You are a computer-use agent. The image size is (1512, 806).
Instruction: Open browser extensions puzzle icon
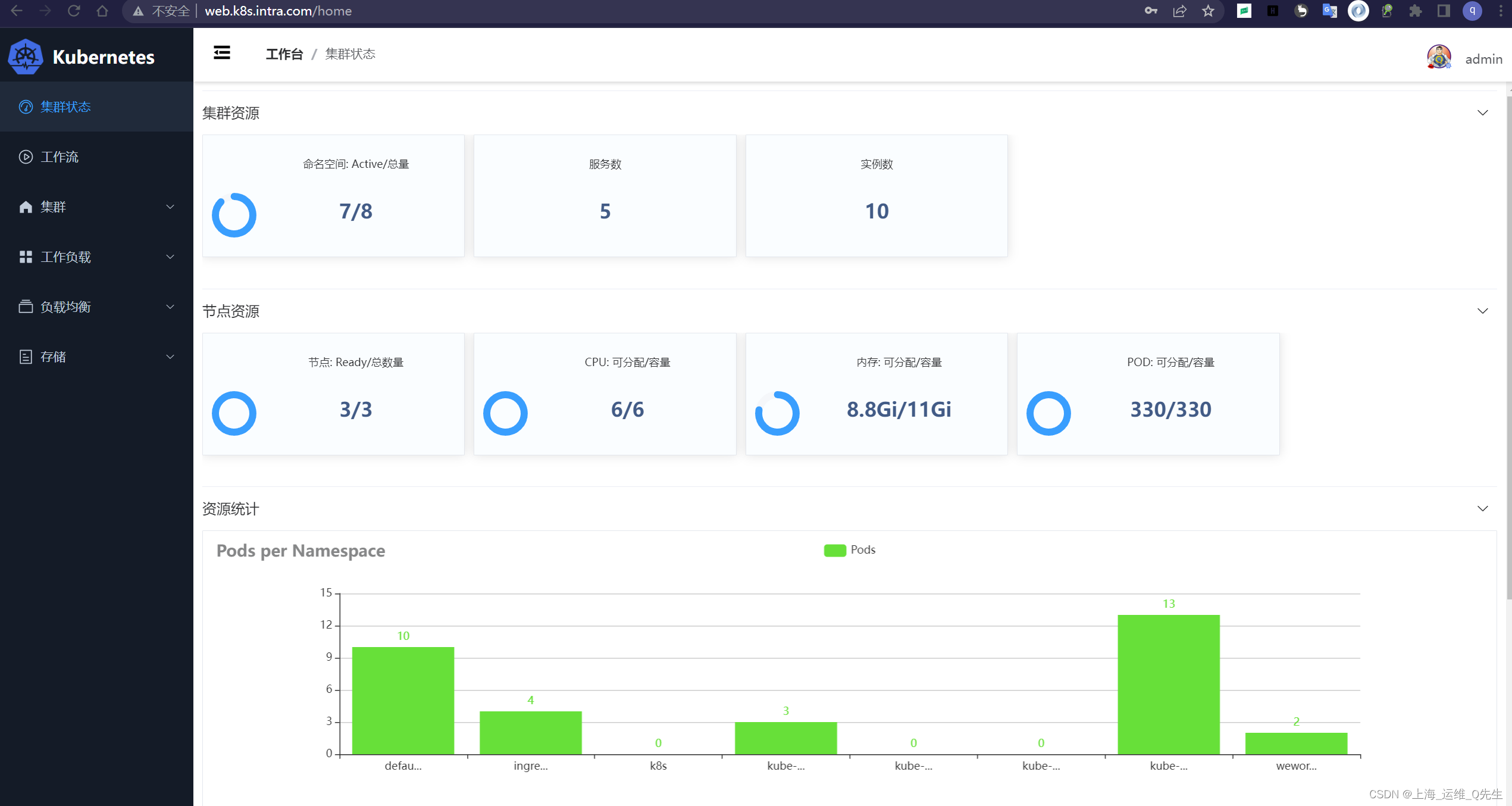coord(1415,11)
